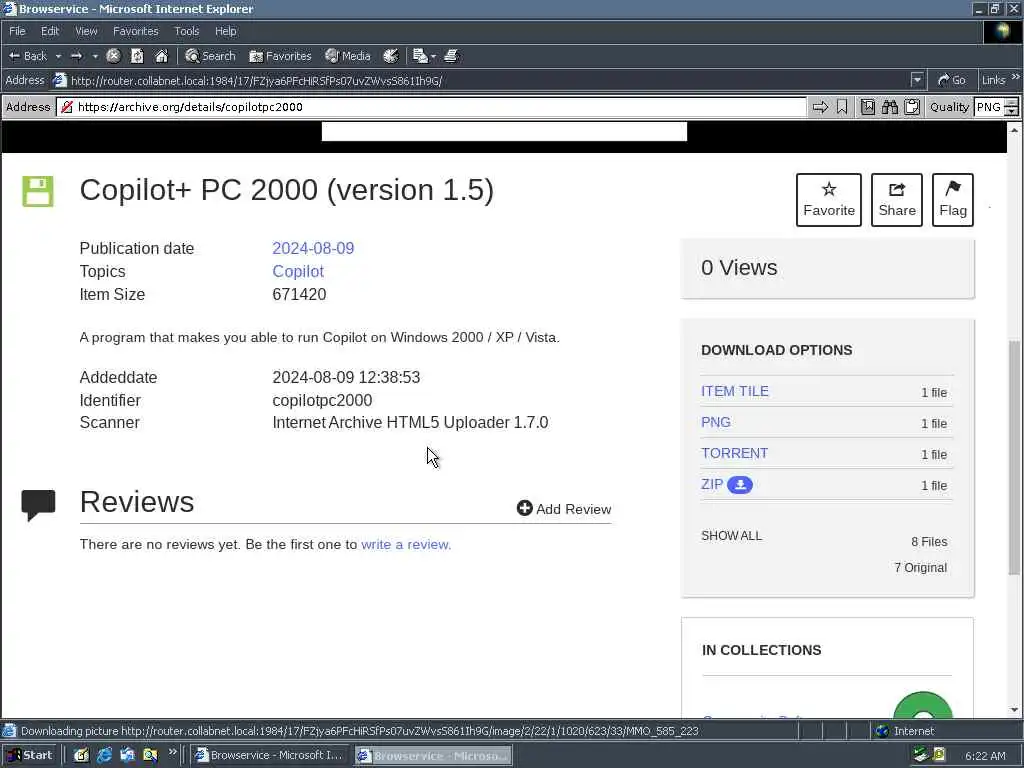1024x768 pixels.
Task: Click the PNG download option
Action: click(716, 422)
